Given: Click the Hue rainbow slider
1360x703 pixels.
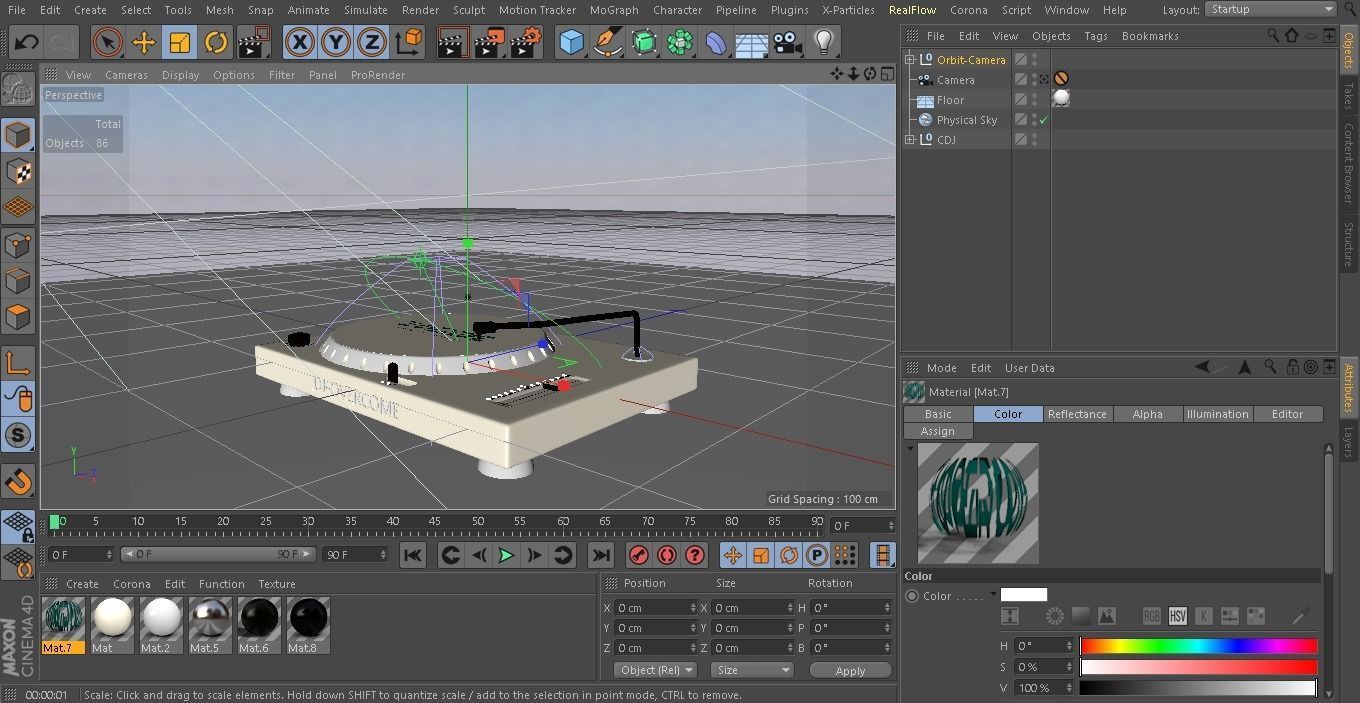Looking at the screenshot, I should (1199, 646).
